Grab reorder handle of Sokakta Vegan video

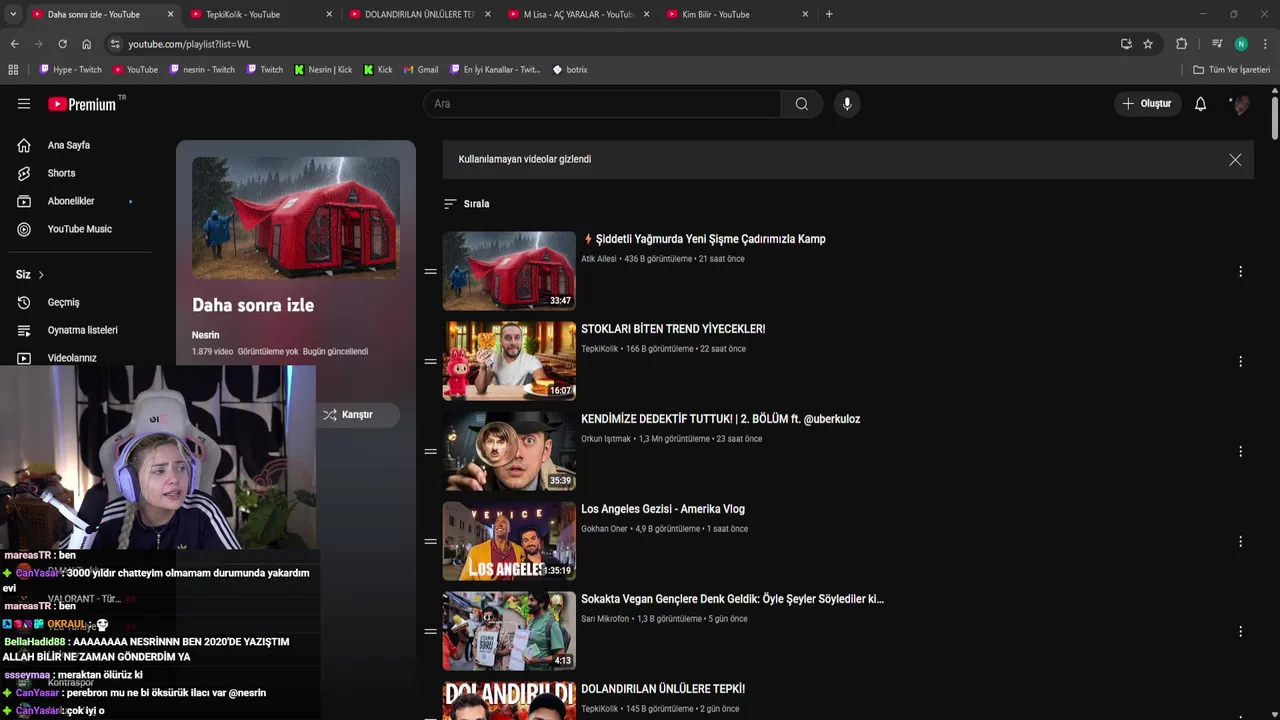[431, 631]
